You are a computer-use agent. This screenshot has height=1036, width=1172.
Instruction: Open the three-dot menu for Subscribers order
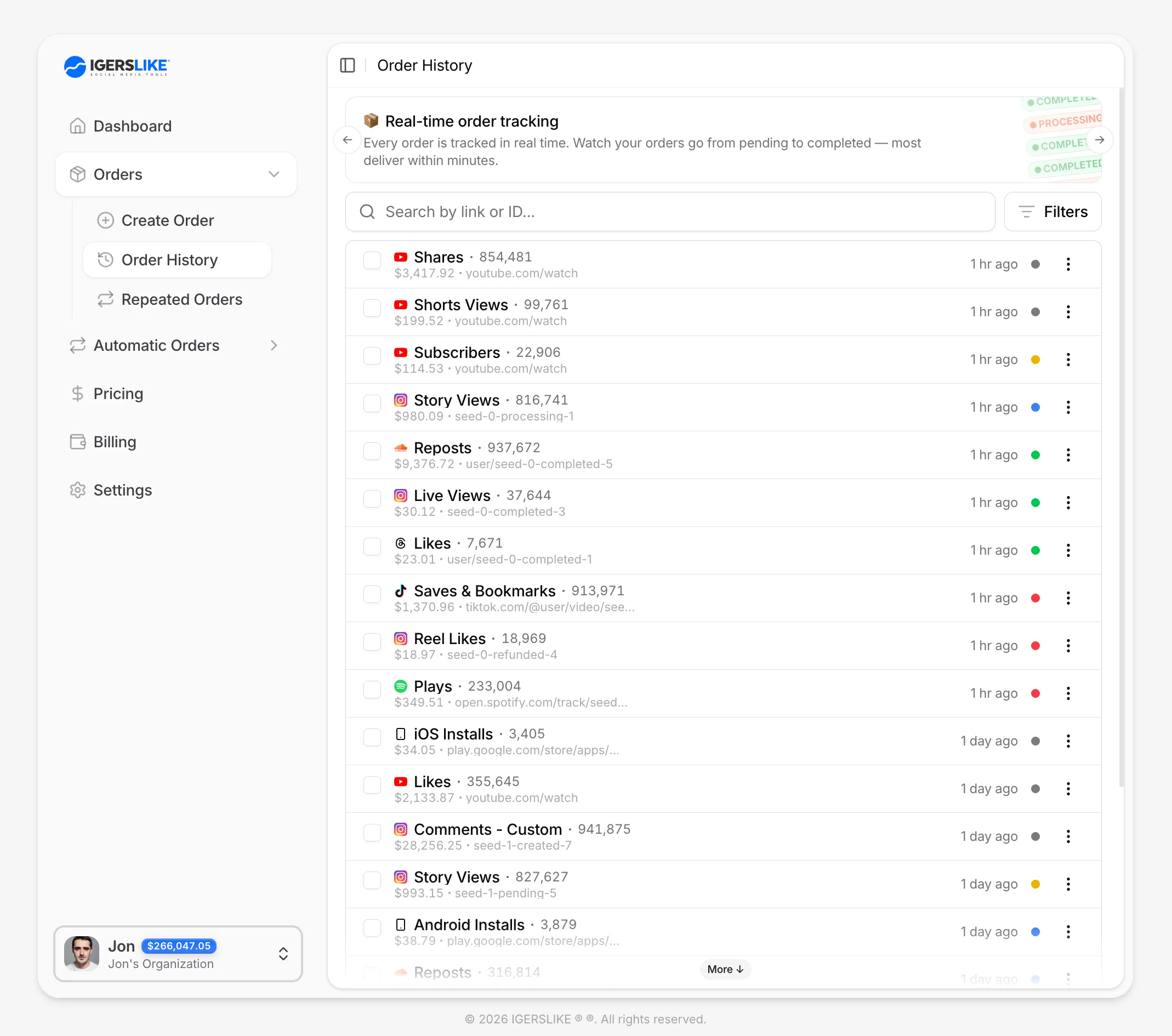pyautogui.click(x=1068, y=360)
